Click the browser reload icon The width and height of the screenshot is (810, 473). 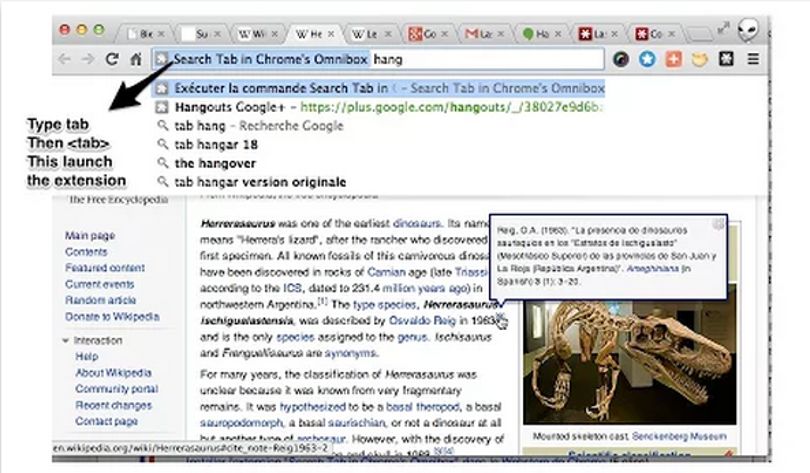point(112,59)
